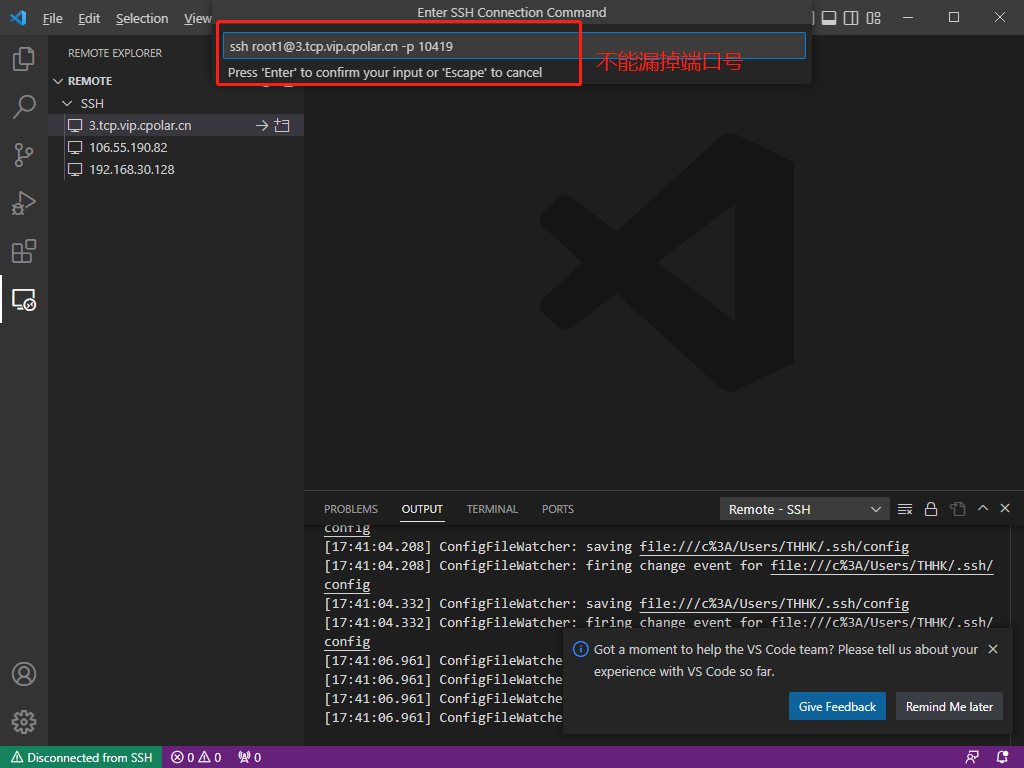Open the Search view icon
This screenshot has height=768, width=1024.
point(24,107)
